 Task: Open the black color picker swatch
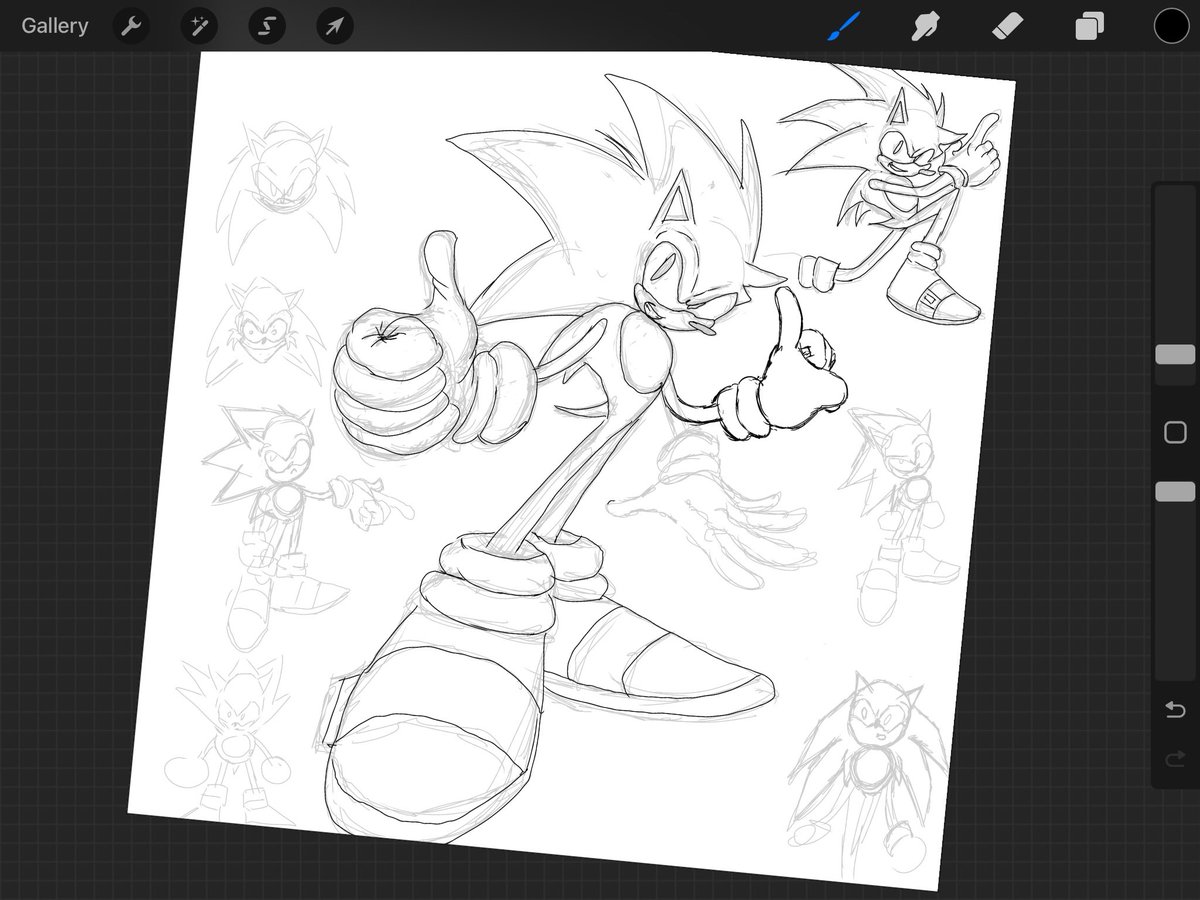click(1171, 26)
